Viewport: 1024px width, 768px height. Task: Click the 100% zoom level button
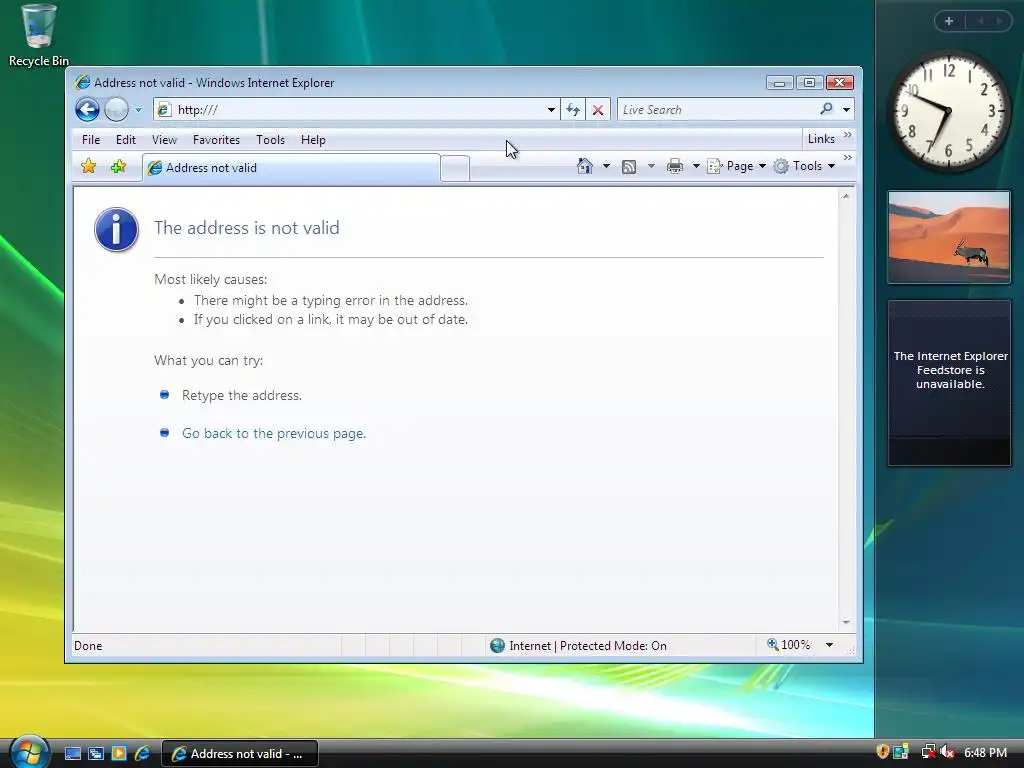789,645
